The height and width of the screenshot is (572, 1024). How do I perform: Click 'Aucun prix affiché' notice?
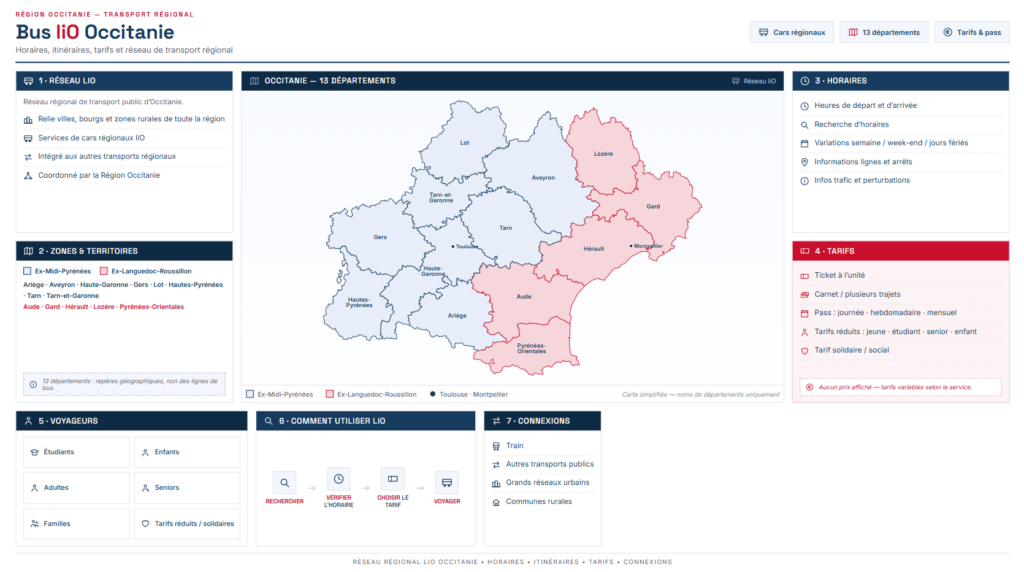901,387
